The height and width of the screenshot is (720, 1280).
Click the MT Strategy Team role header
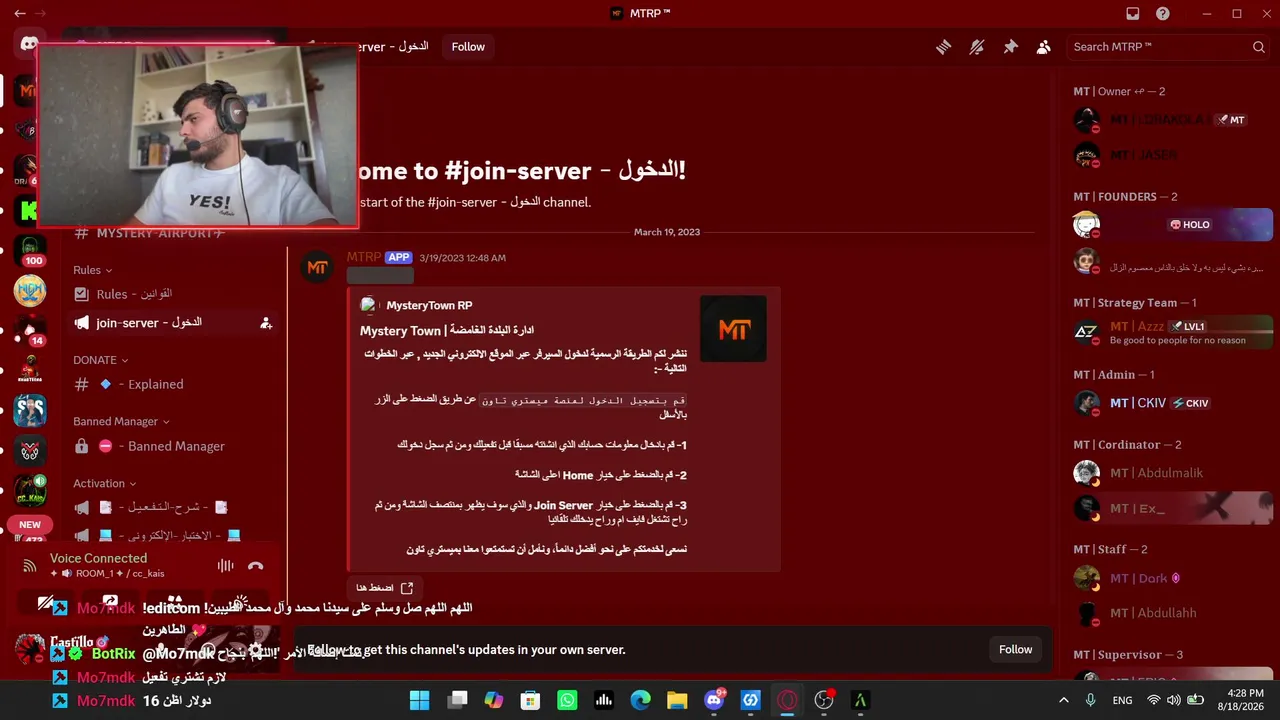pyautogui.click(x=1135, y=303)
